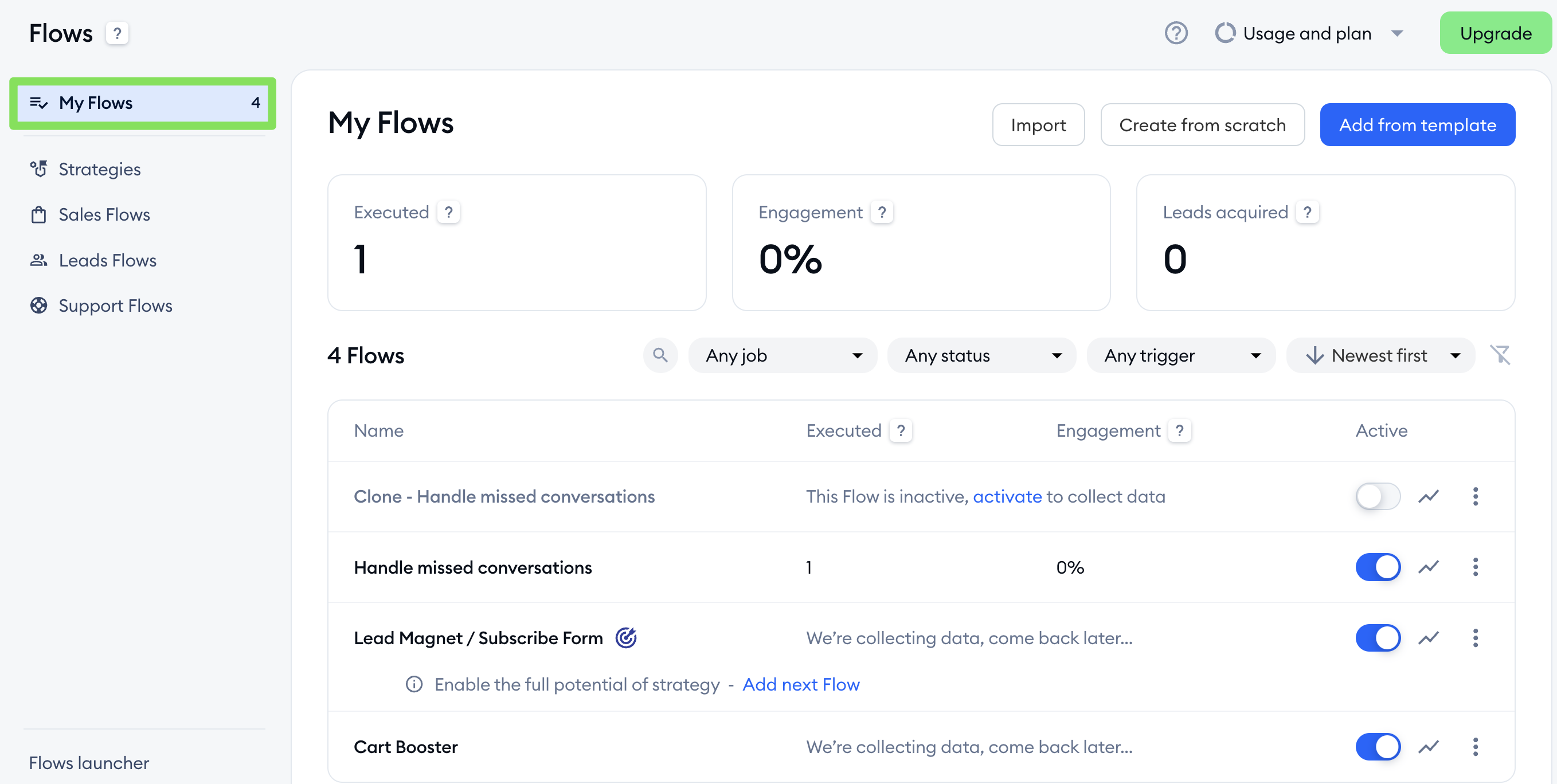Open the Strategies section in sidebar

99,169
